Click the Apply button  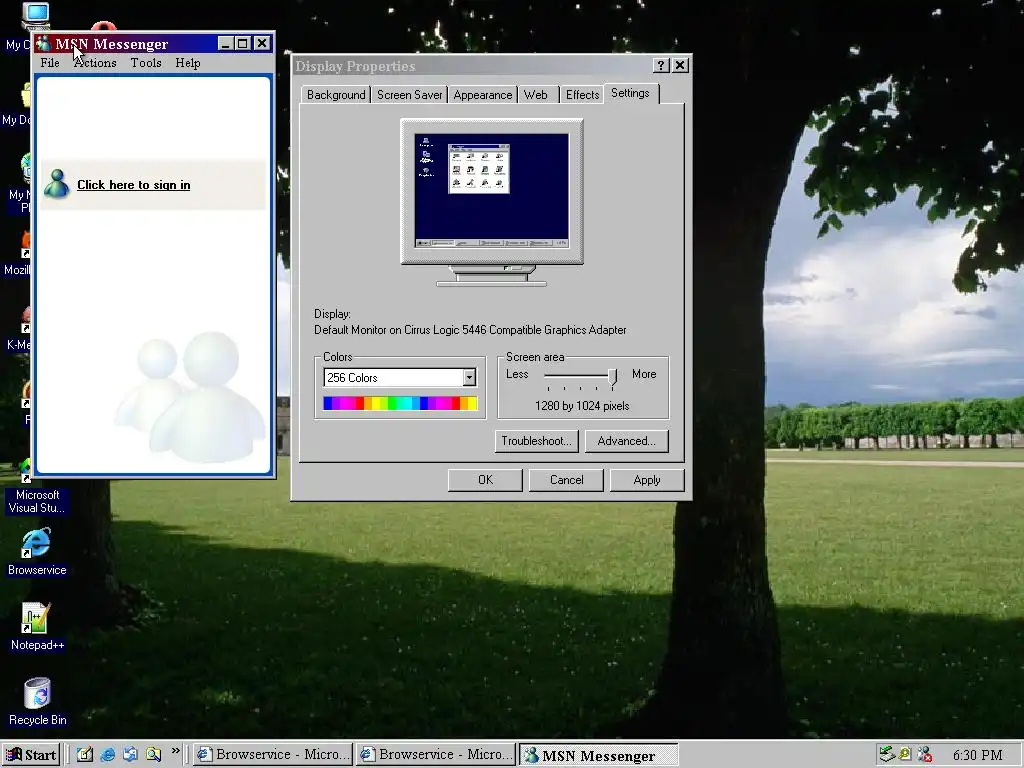(647, 480)
